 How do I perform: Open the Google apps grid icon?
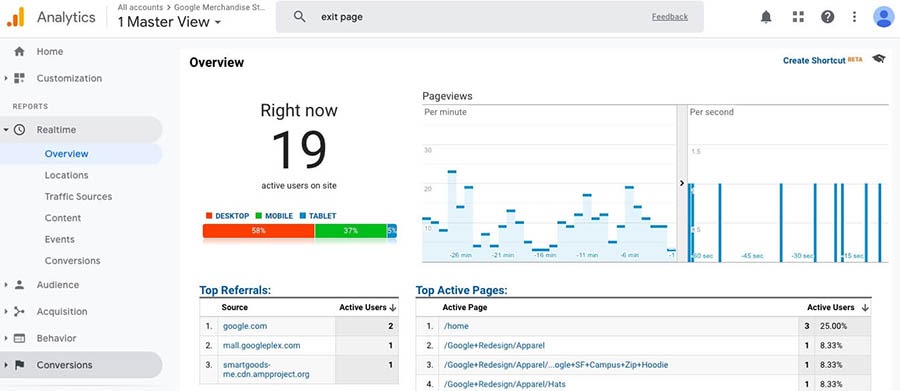coord(798,17)
